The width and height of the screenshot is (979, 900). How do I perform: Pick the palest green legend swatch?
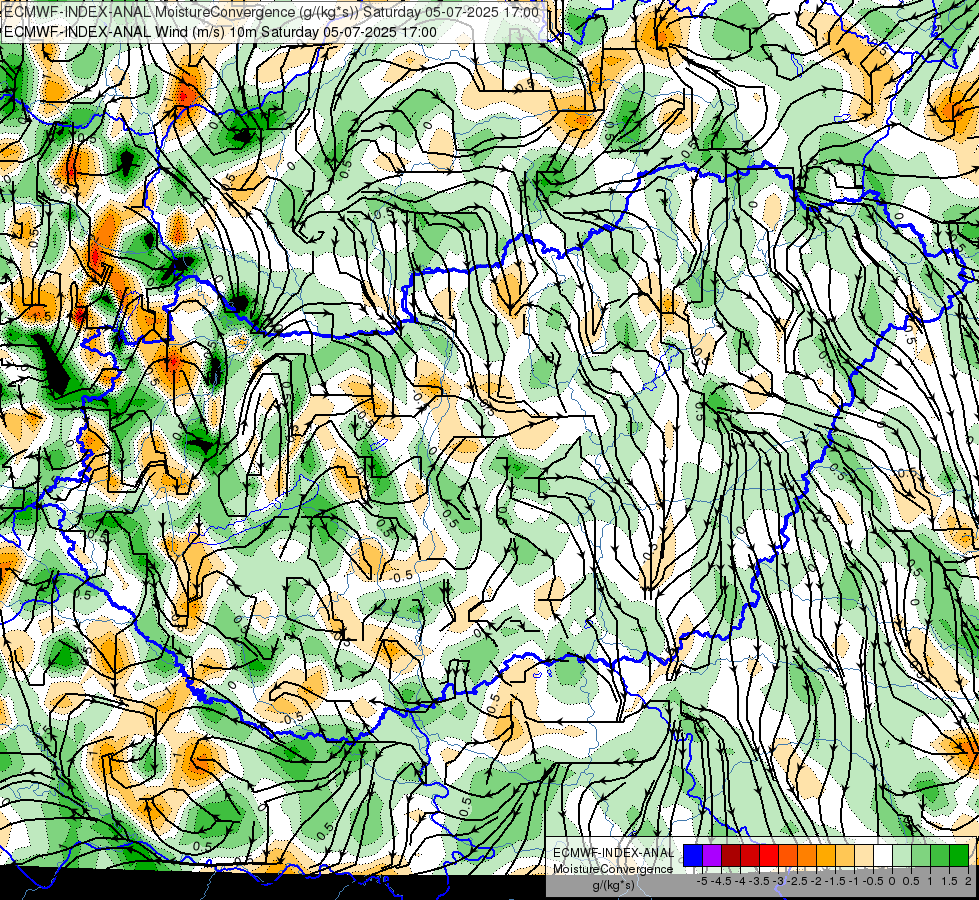point(902,856)
